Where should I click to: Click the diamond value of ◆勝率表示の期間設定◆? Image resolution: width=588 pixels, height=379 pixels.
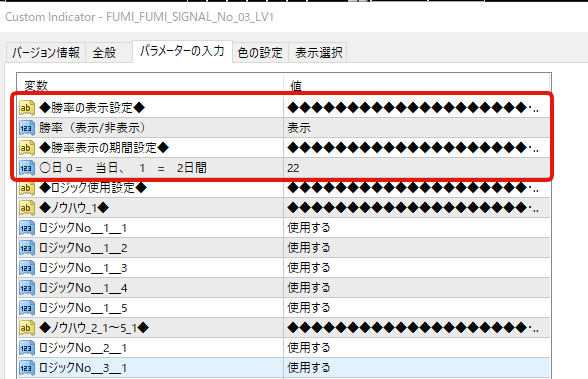point(413,148)
